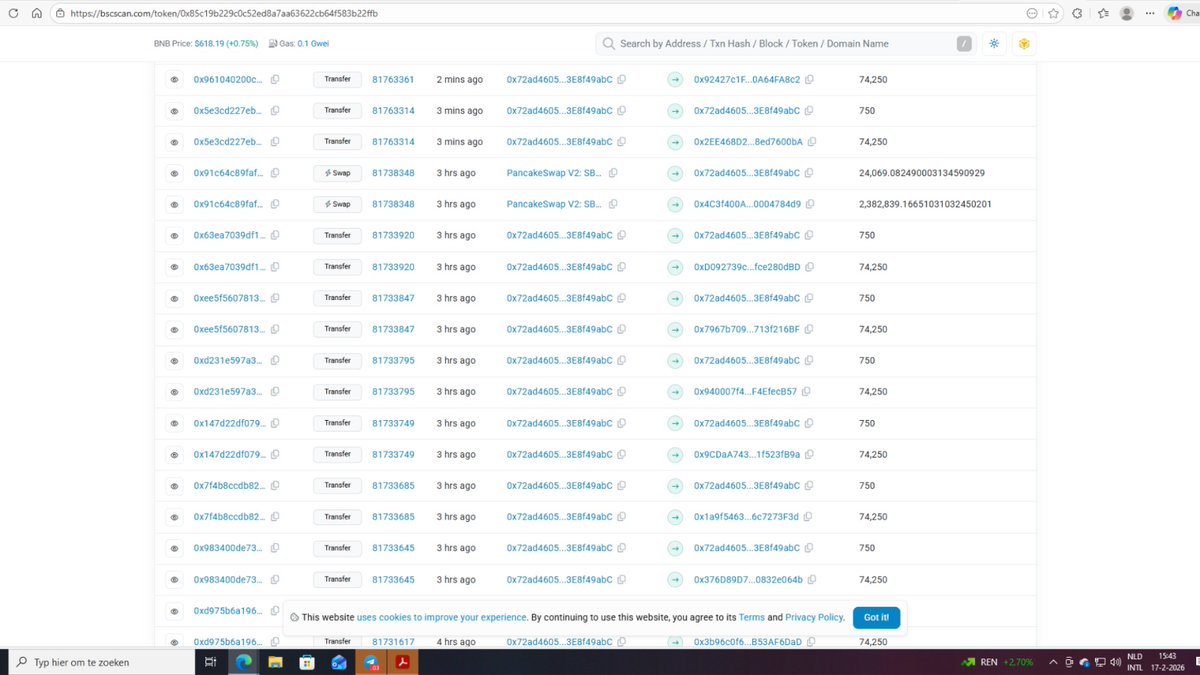This screenshot has width=1200, height=675.
Task: Open the BNB Price $618.19 link
Action: point(227,44)
